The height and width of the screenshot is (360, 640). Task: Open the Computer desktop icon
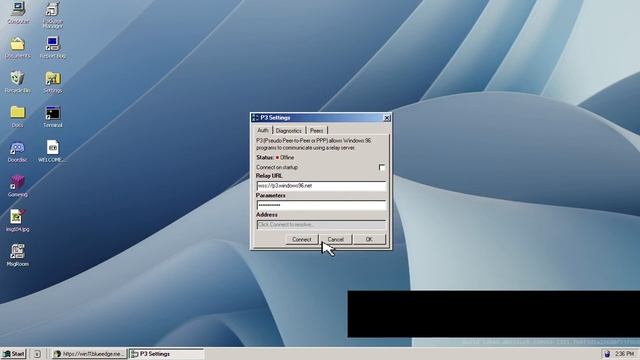pyautogui.click(x=18, y=12)
